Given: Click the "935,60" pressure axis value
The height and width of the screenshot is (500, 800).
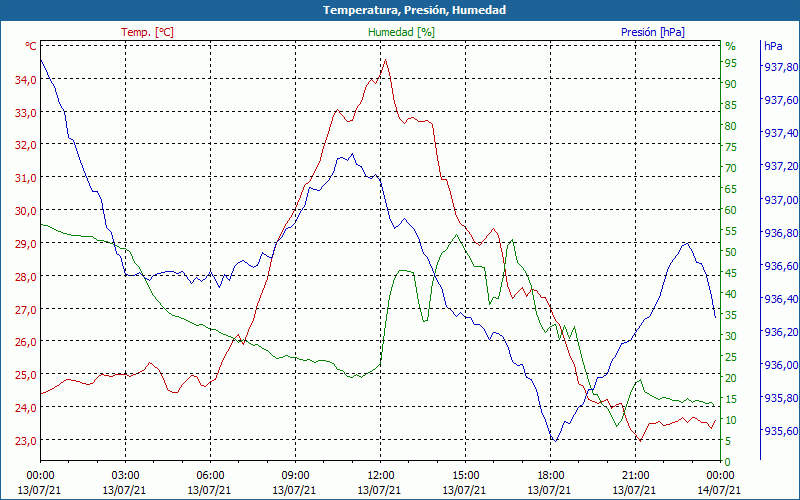Looking at the screenshot, I should pyautogui.click(x=781, y=431).
